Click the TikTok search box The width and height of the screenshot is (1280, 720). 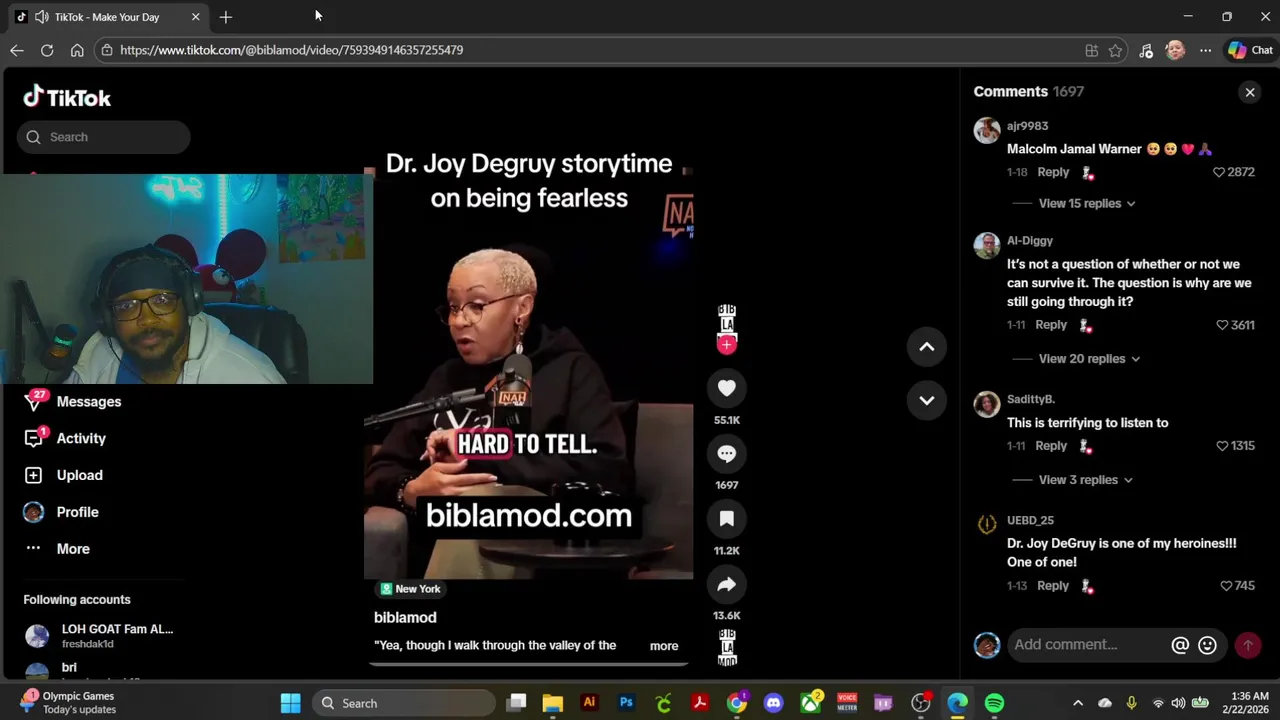point(103,137)
